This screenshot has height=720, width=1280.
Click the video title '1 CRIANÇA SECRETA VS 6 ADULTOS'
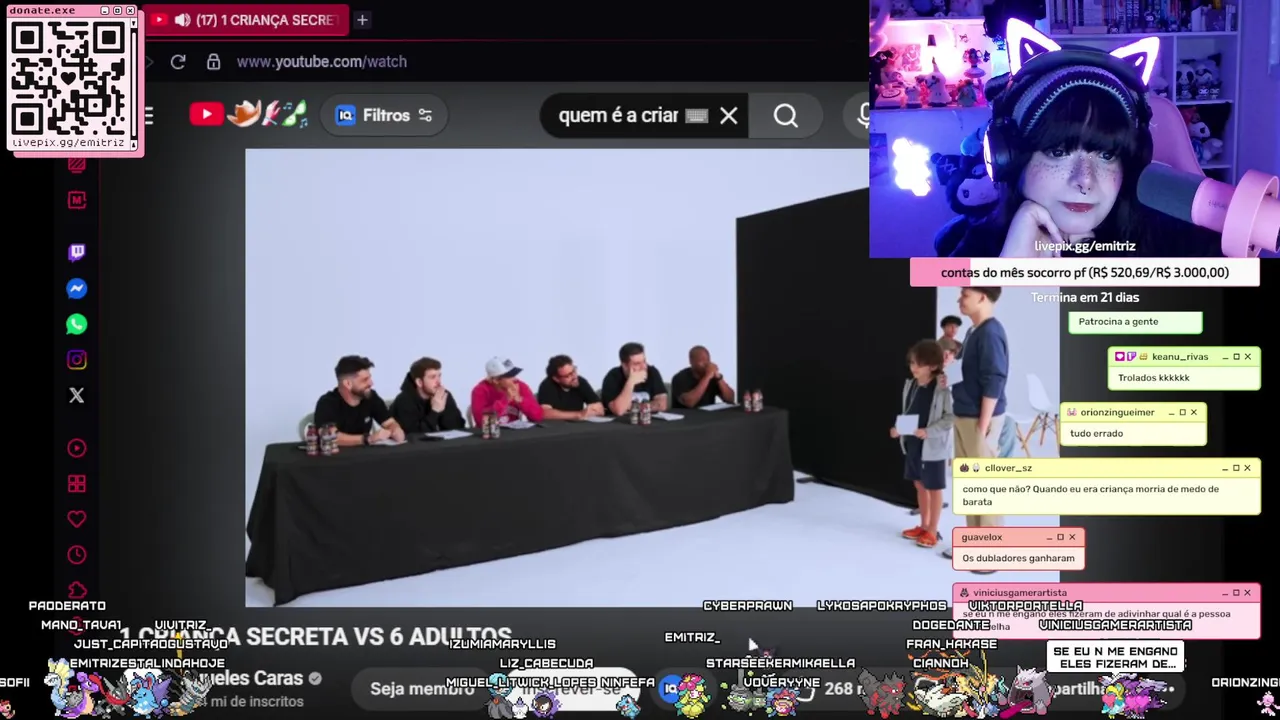315,636
